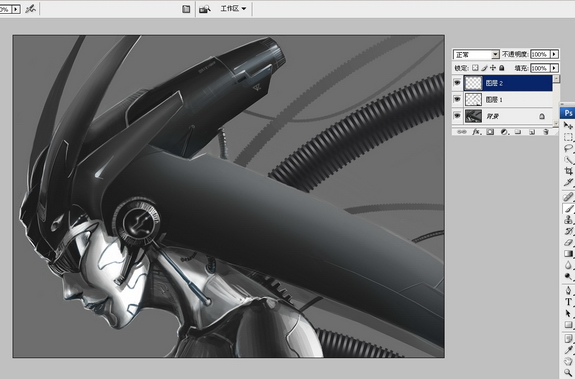The height and width of the screenshot is (379, 575).
Task: Create a new layer
Action: click(532, 132)
